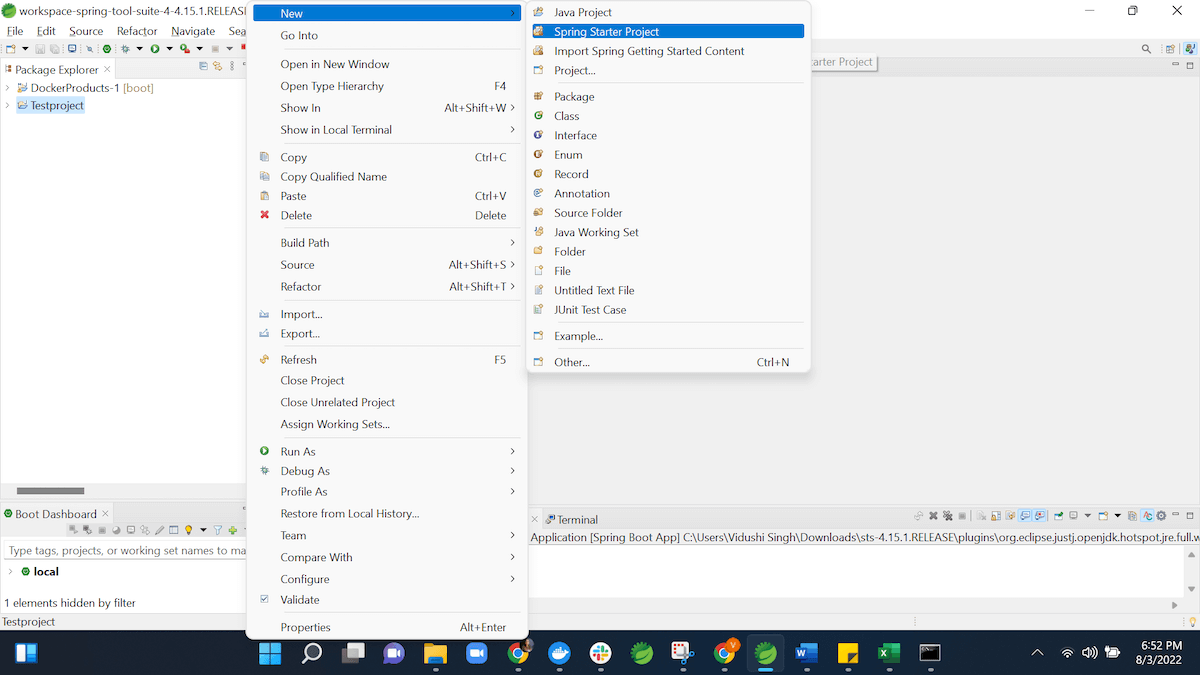Click the filter icon in Boot Dashboard
Image resolution: width=1200 pixels, height=675 pixels.
pos(217,528)
